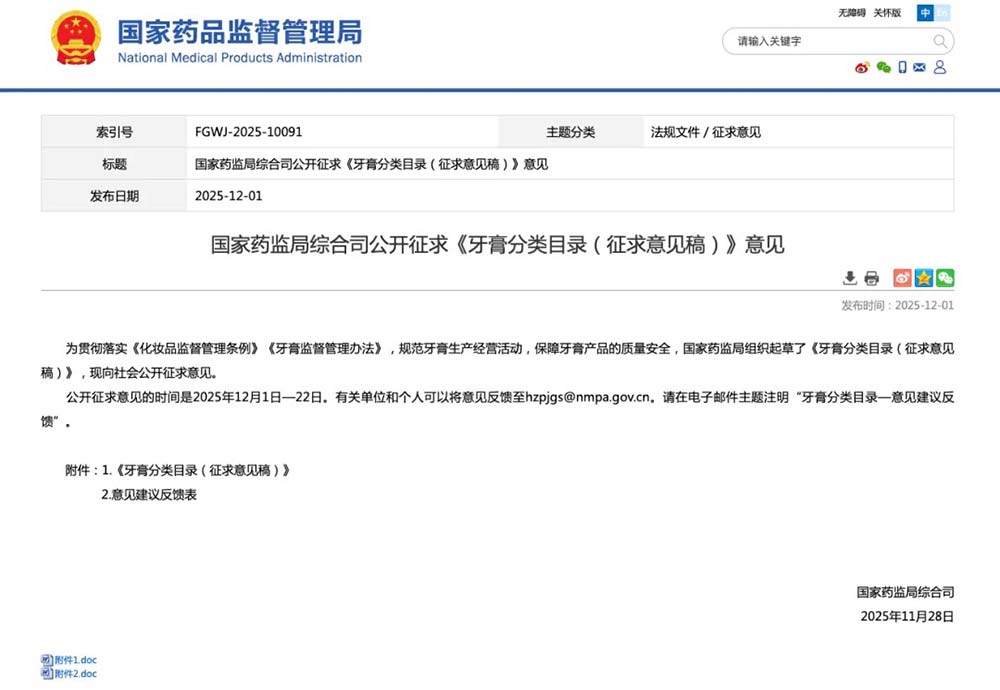Image resolution: width=1000 pixels, height=690 pixels.
Task: Open the header WeChat icon
Action: pos(883,68)
